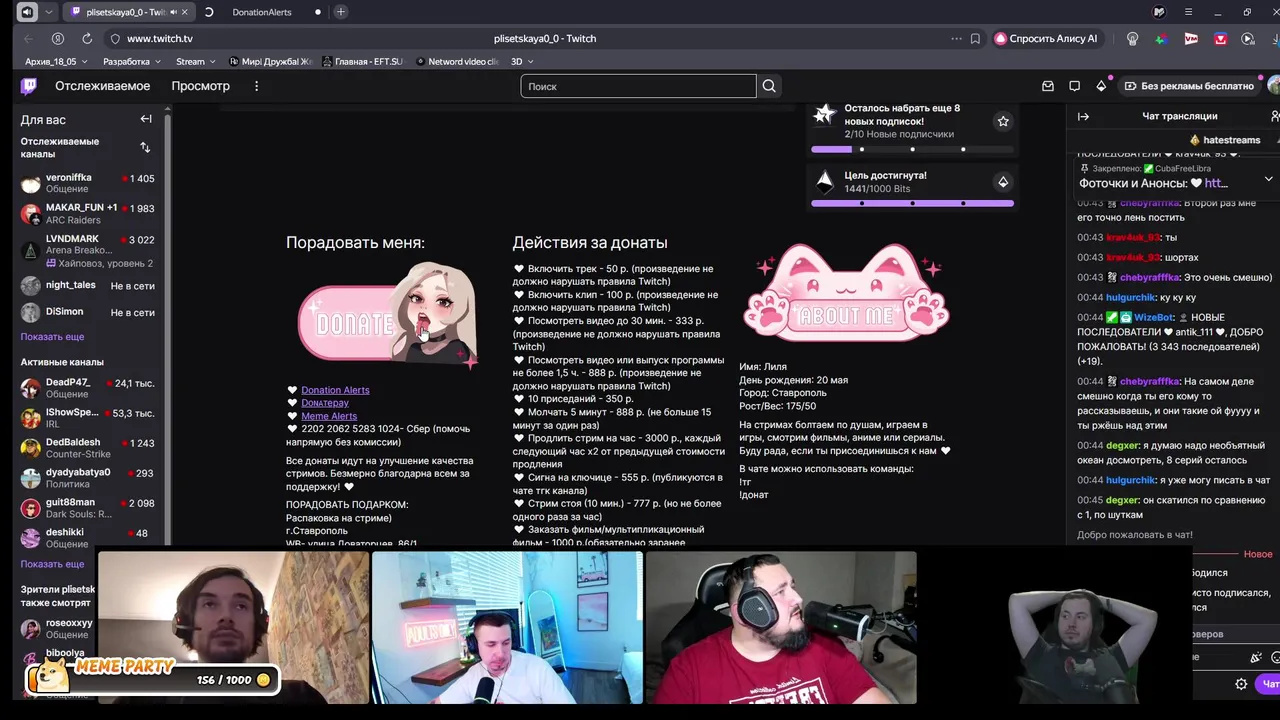
Task: Reload the page with refresh icon
Action: (x=87, y=38)
